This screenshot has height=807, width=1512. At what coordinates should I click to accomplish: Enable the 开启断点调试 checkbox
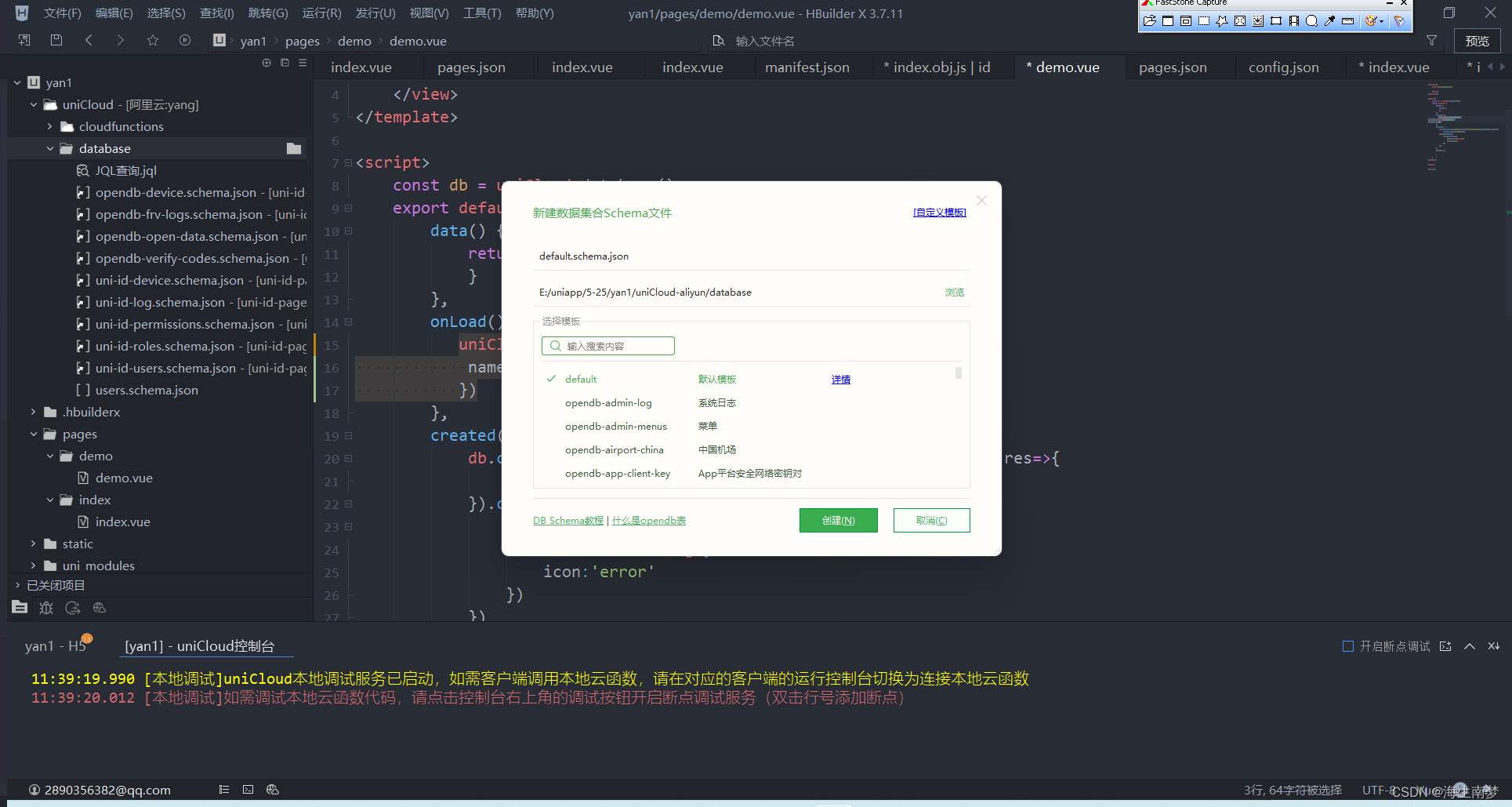[1348, 646]
